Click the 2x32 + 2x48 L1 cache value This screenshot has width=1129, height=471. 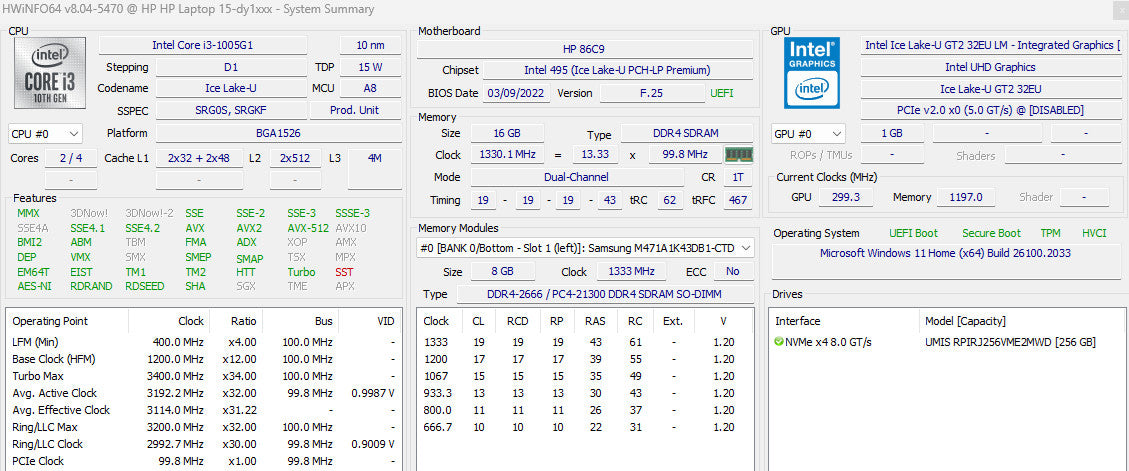(199, 158)
